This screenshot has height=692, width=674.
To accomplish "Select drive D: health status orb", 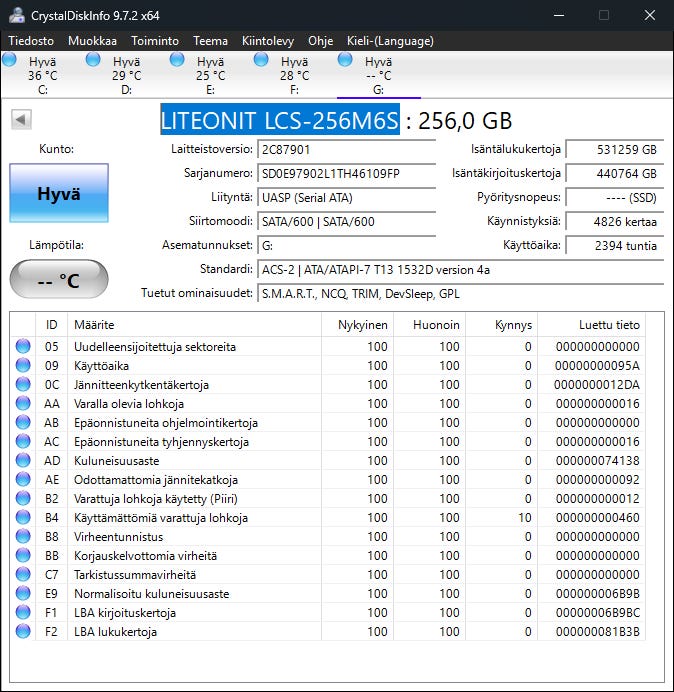I will pyautogui.click(x=94, y=60).
